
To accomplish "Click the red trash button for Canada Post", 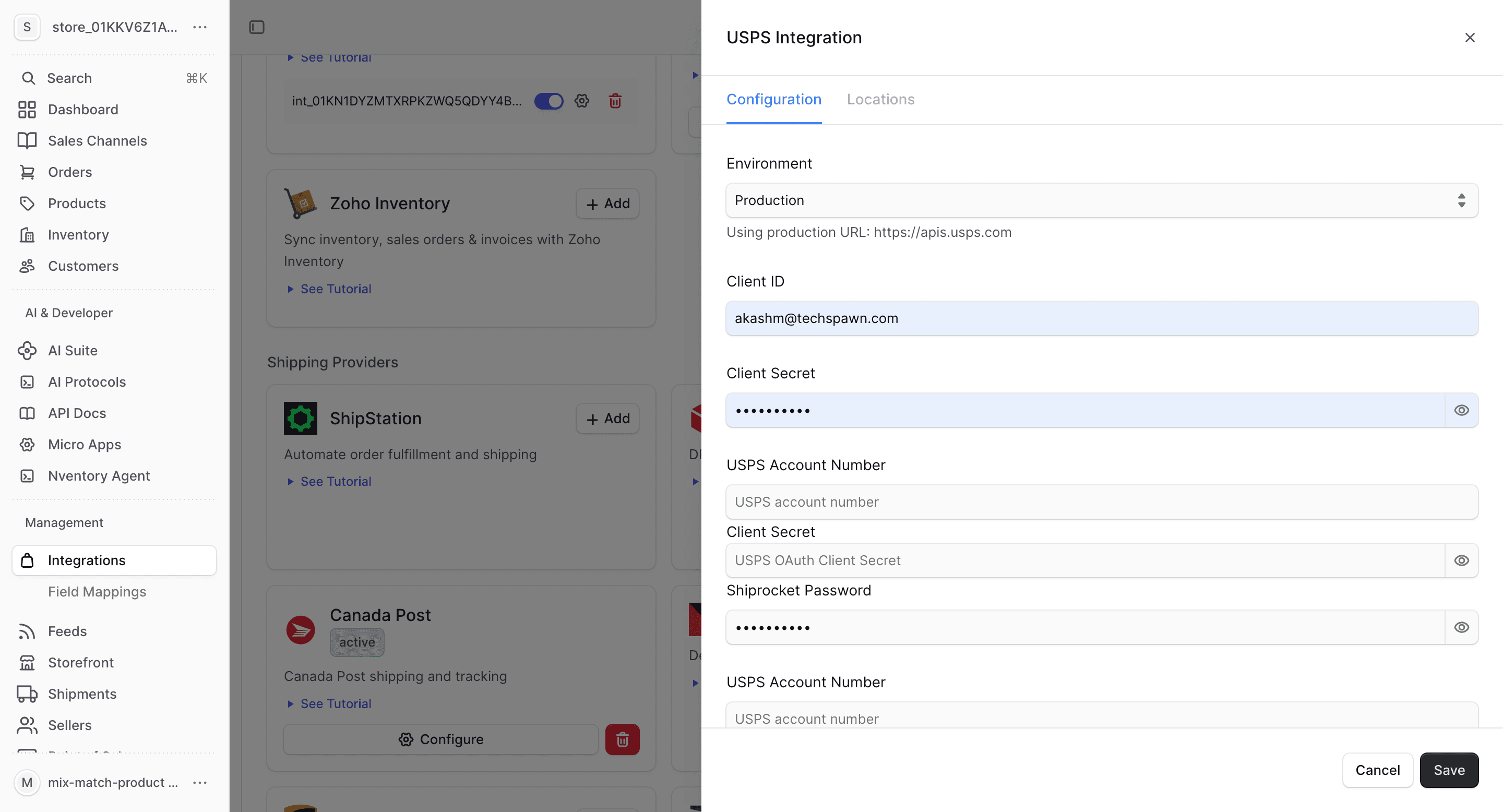I will [622, 739].
